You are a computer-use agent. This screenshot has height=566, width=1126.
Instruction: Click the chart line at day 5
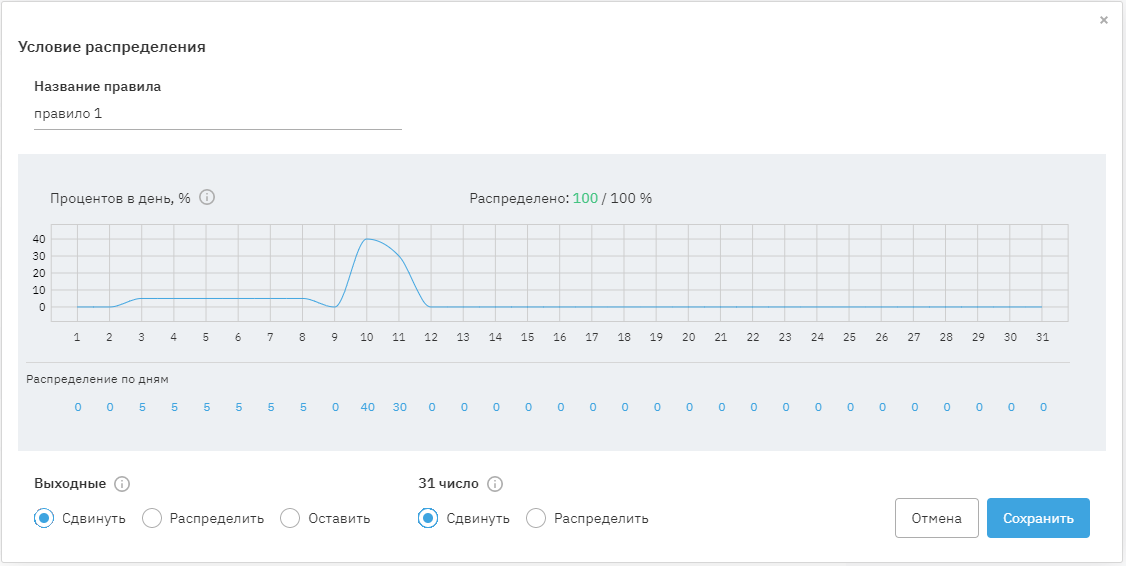pos(206,298)
